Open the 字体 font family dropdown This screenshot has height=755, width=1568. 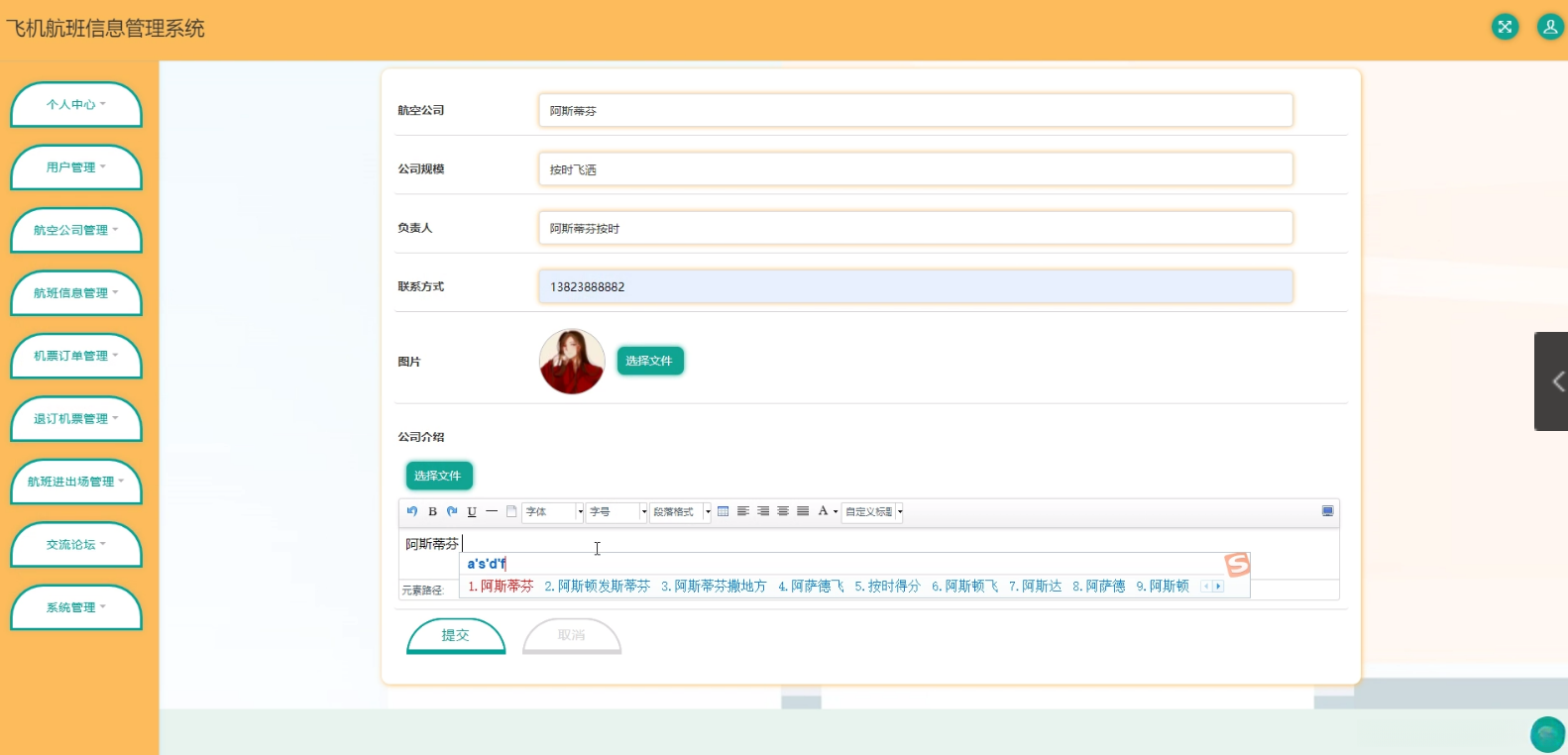[553, 512]
